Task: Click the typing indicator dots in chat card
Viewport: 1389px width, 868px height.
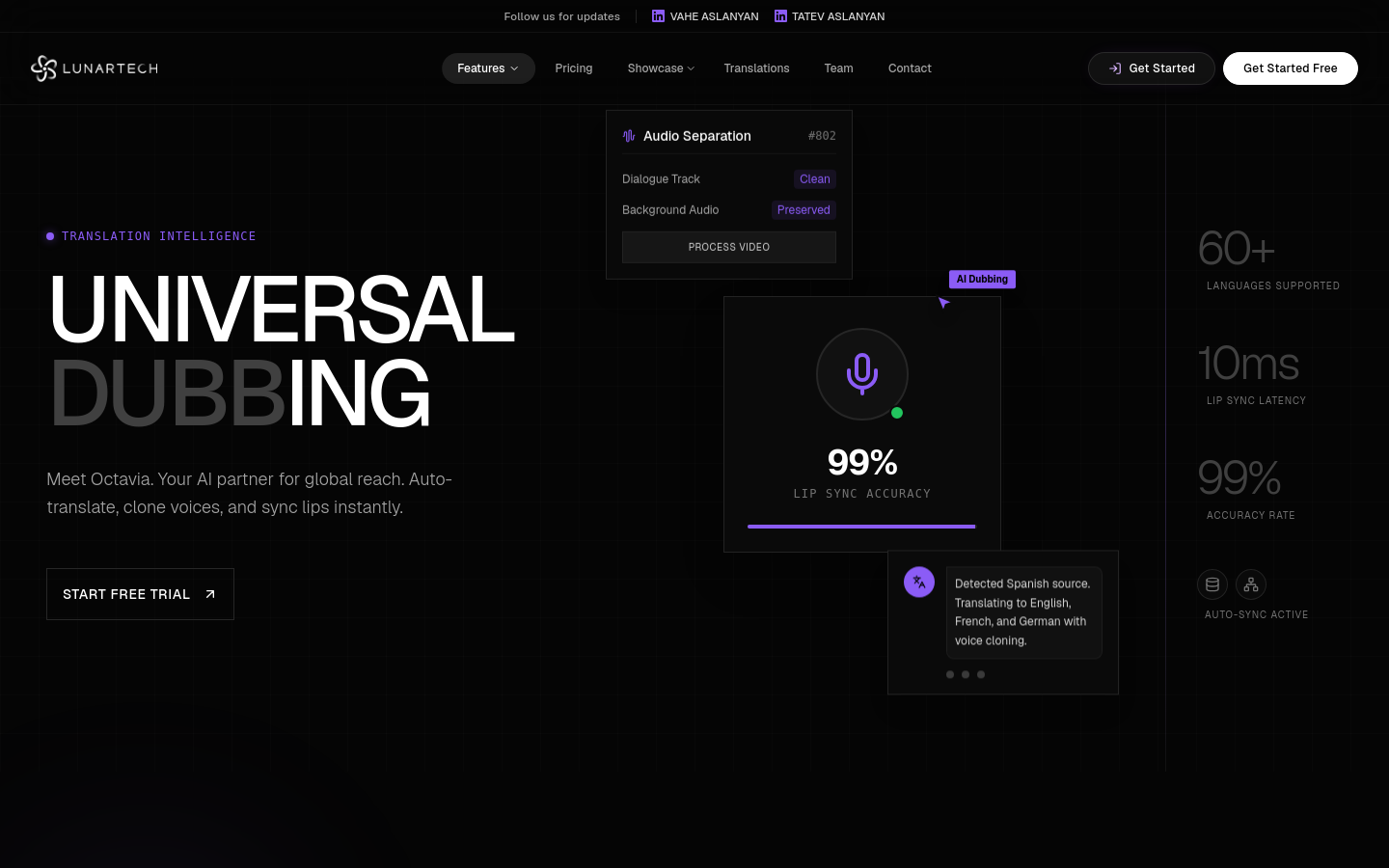Action: [966, 674]
